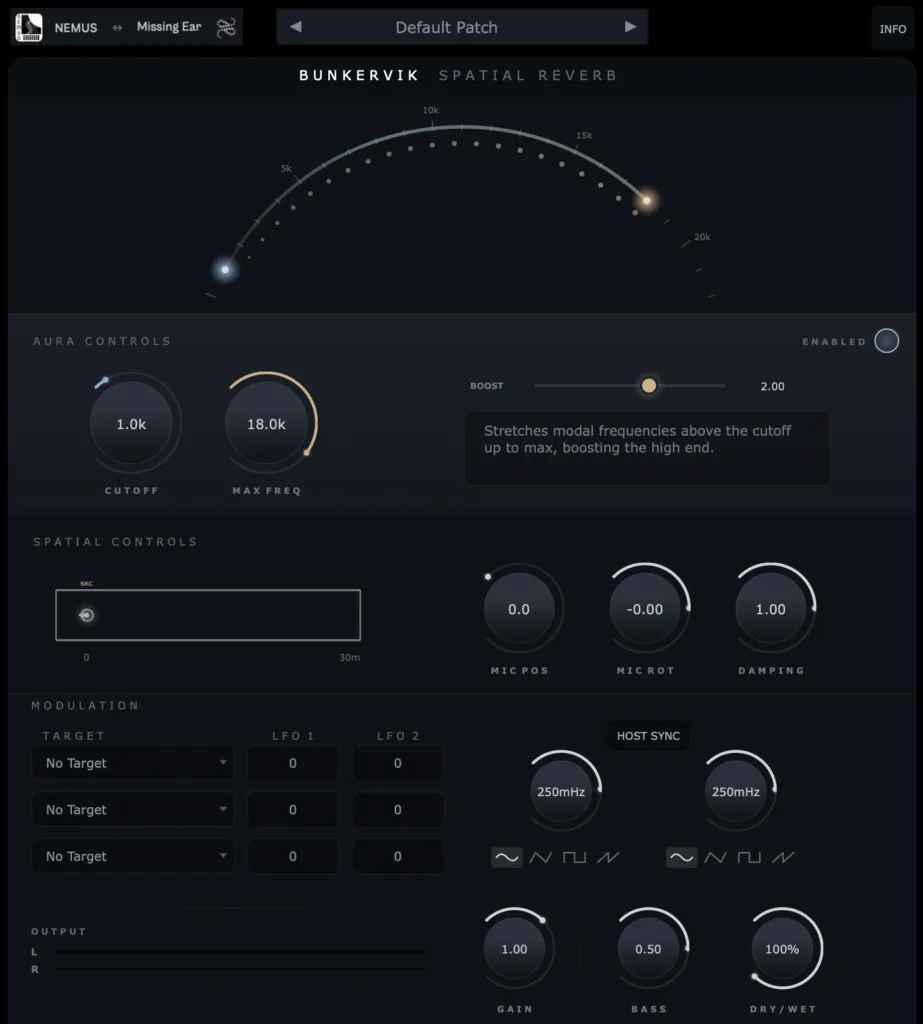Toggle the Aura ENABLED switch
Viewport: 923px width, 1024px height.
point(886,341)
